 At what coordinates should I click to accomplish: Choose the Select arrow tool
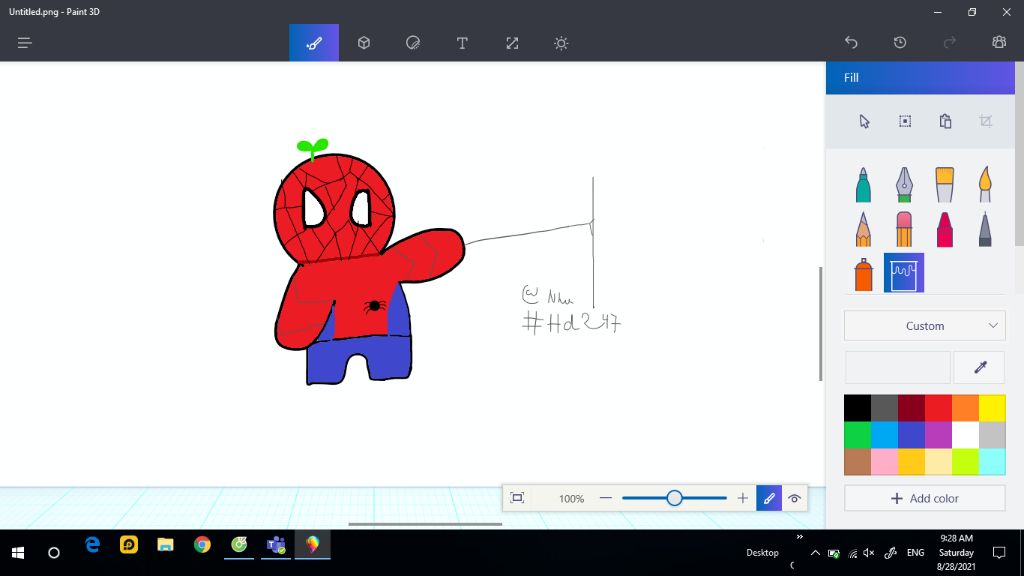coord(864,121)
